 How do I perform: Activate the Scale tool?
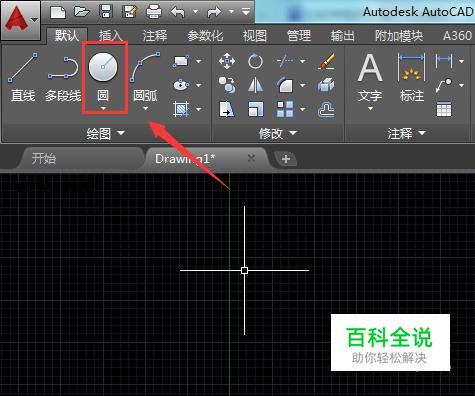click(256, 109)
